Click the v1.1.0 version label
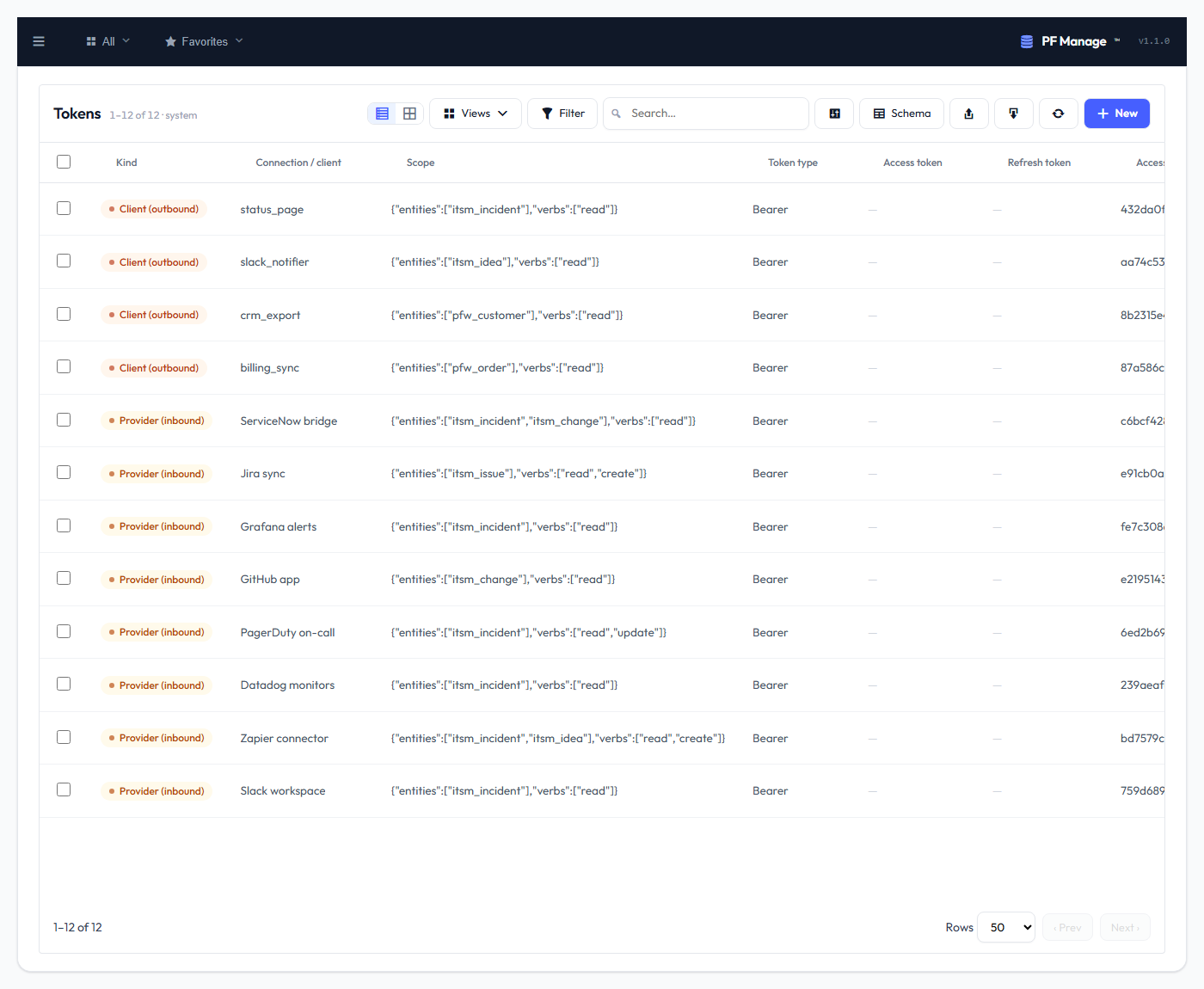1204x989 pixels. 1154,41
